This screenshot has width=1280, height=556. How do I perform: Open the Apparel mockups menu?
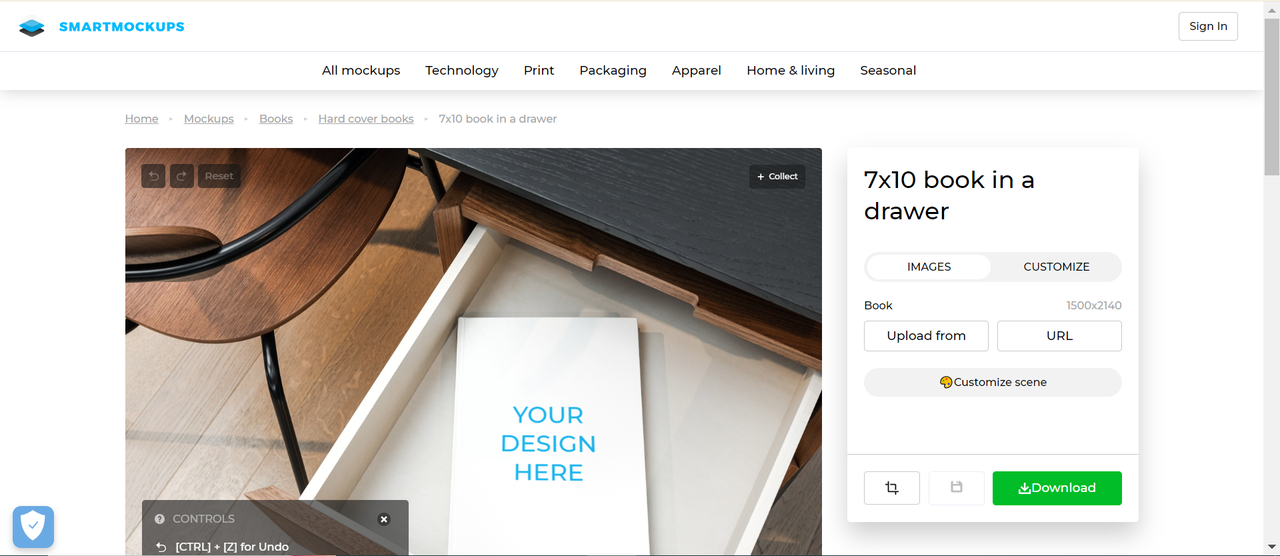pos(696,70)
